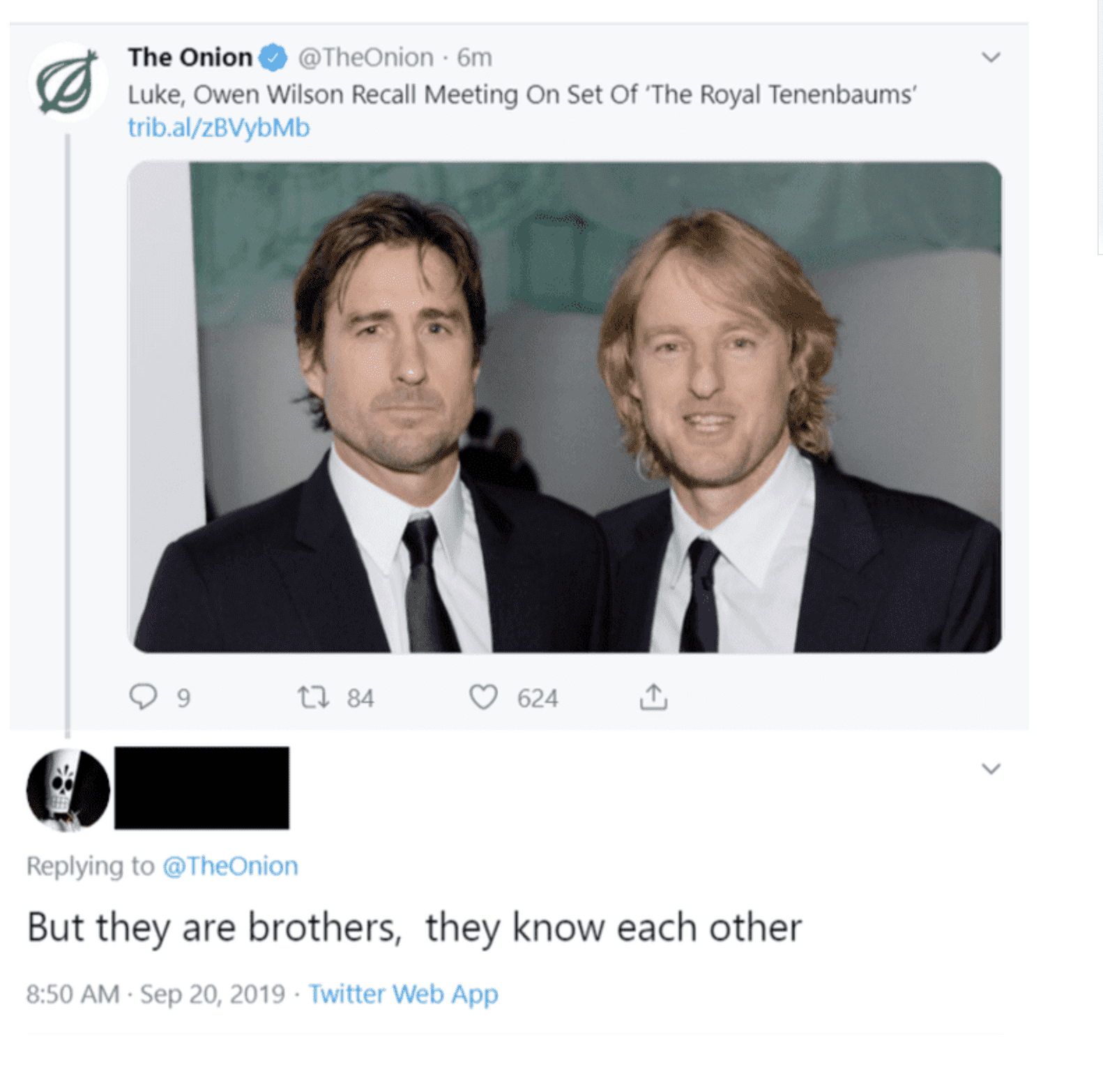Expand The Onion tweet options chevron

click(991, 57)
